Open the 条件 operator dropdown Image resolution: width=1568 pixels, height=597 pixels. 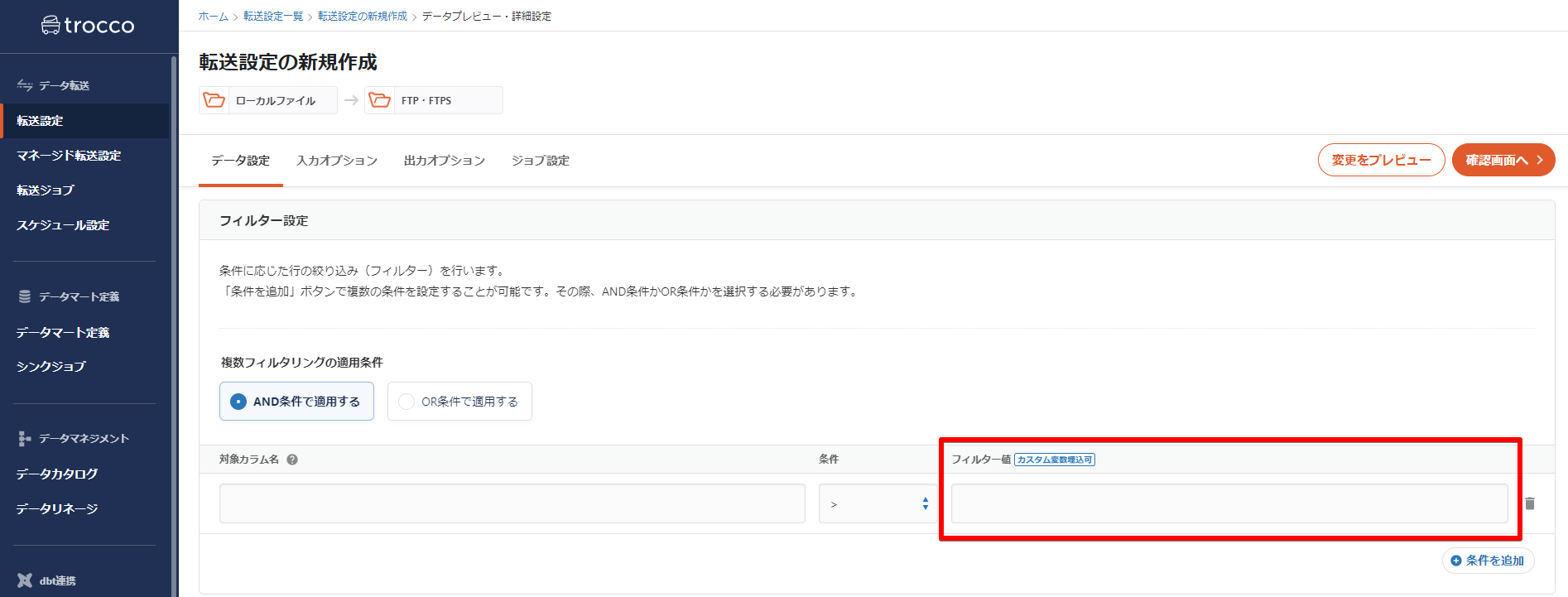pyautogui.click(x=878, y=503)
